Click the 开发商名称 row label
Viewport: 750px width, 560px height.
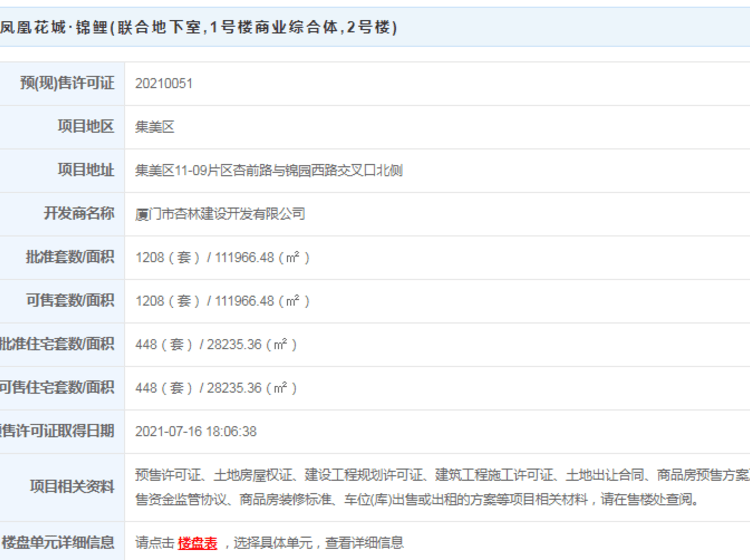pyautogui.click(x=79, y=214)
